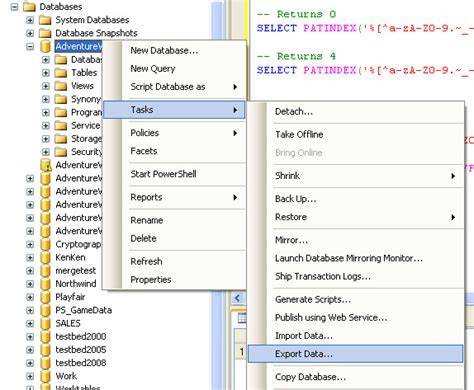The height and width of the screenshot is (390, 474).
Task: Click the Storage folder icon
Action: (61, 139)
